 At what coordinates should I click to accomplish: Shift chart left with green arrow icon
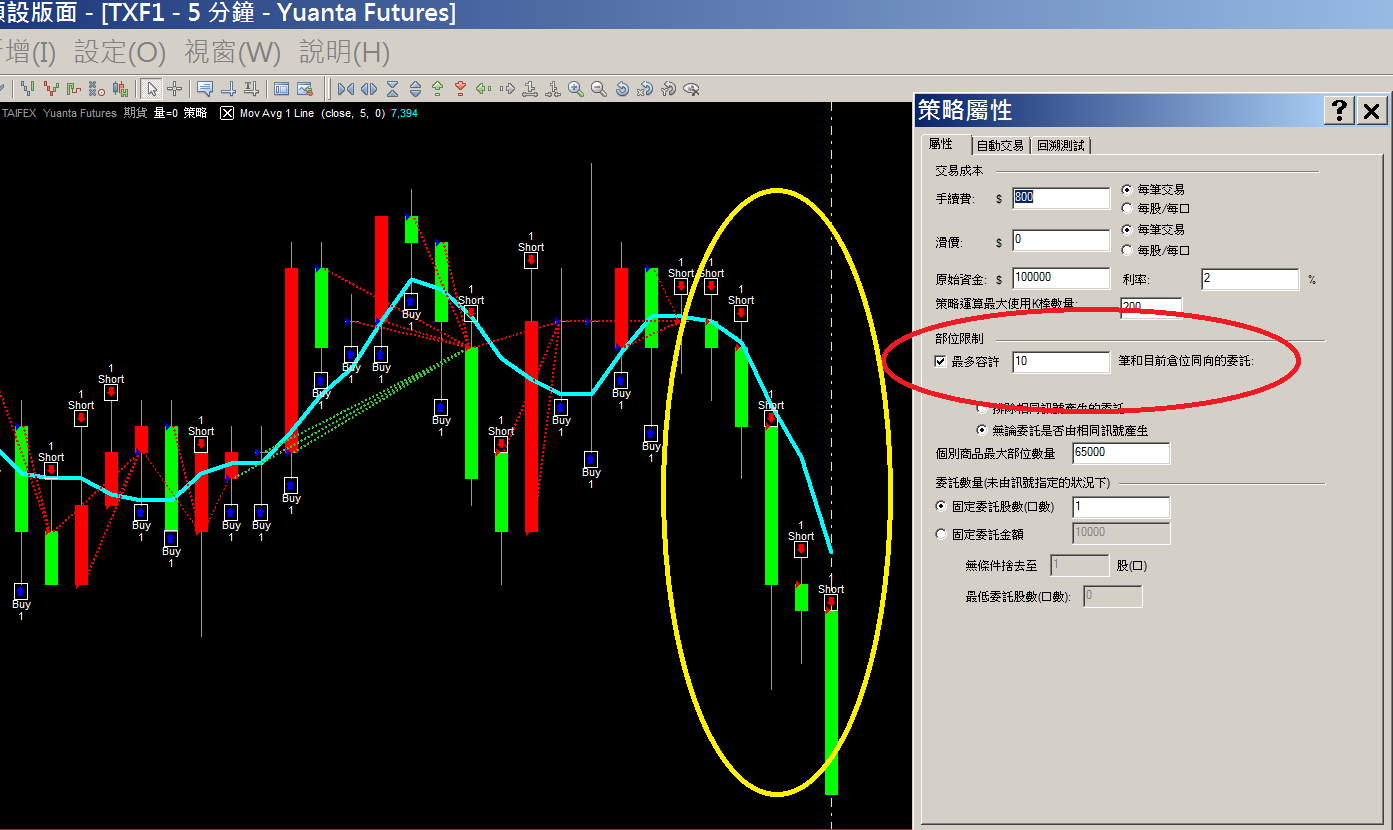[x=483, y=88]
